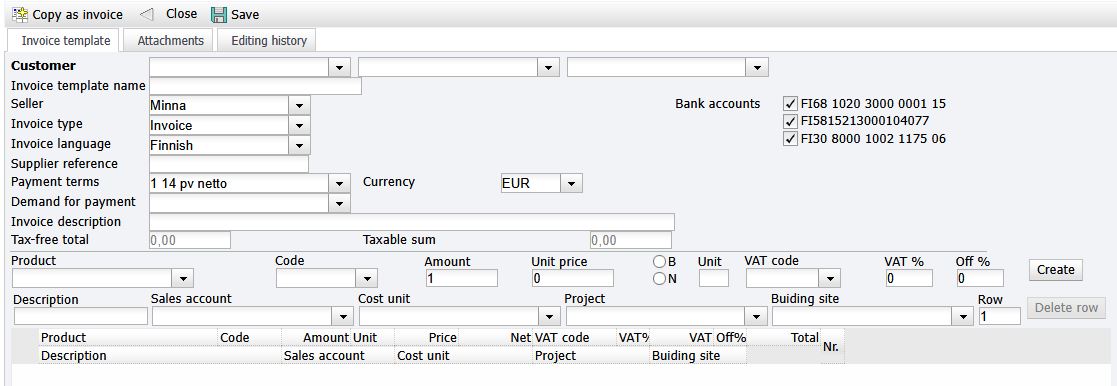Expand the Project dropdown
The height and width of the screenshot is (386, 1117).
coord(756,316)
